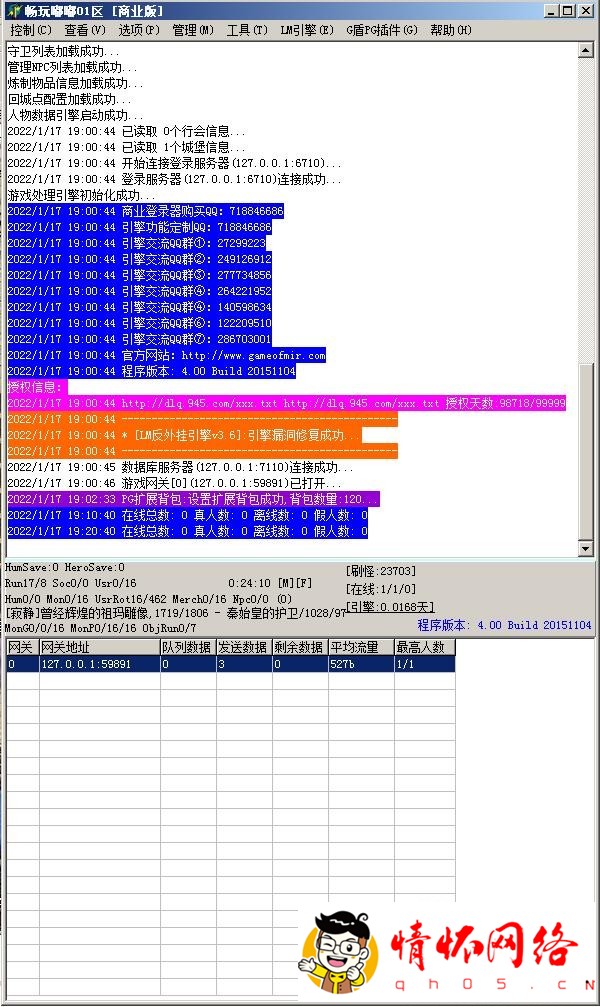The width and height of the screenshot is (600, 1007).
Task: Click the 平均流量 column header
Action: pos(361,647)
